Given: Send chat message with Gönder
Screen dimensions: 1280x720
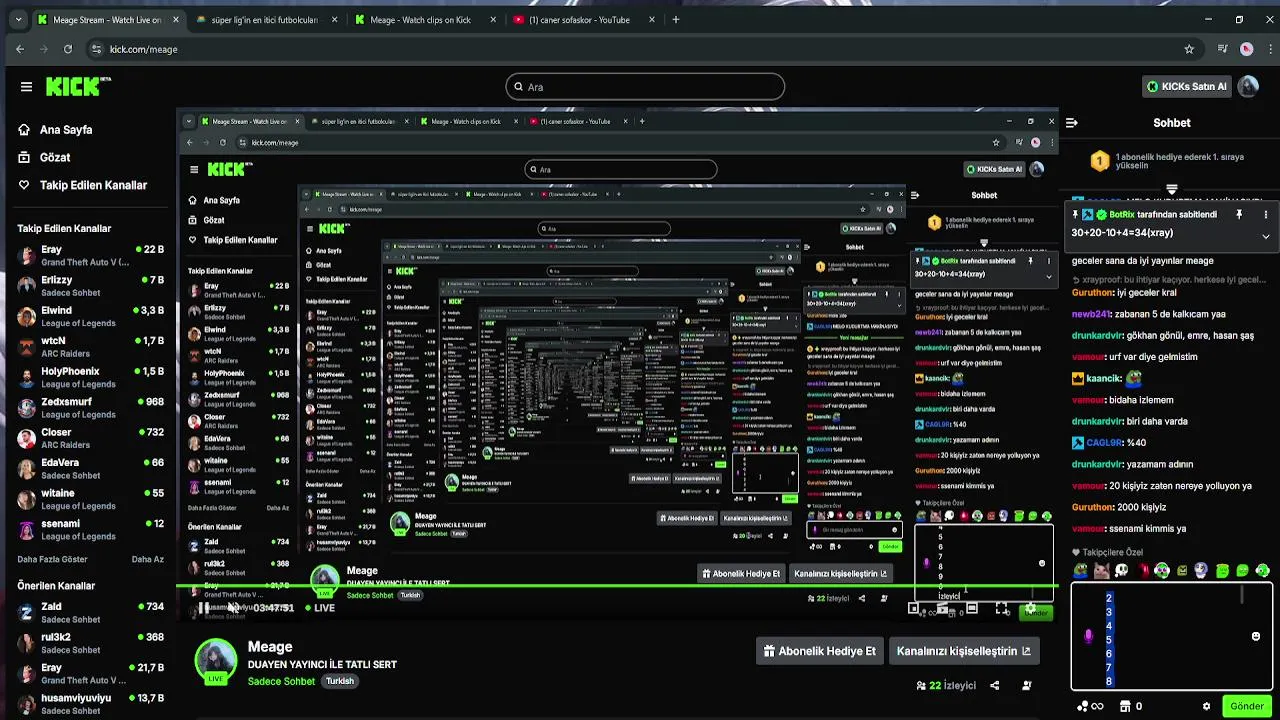Looking at the screenshot, I should pos(1246,706).
